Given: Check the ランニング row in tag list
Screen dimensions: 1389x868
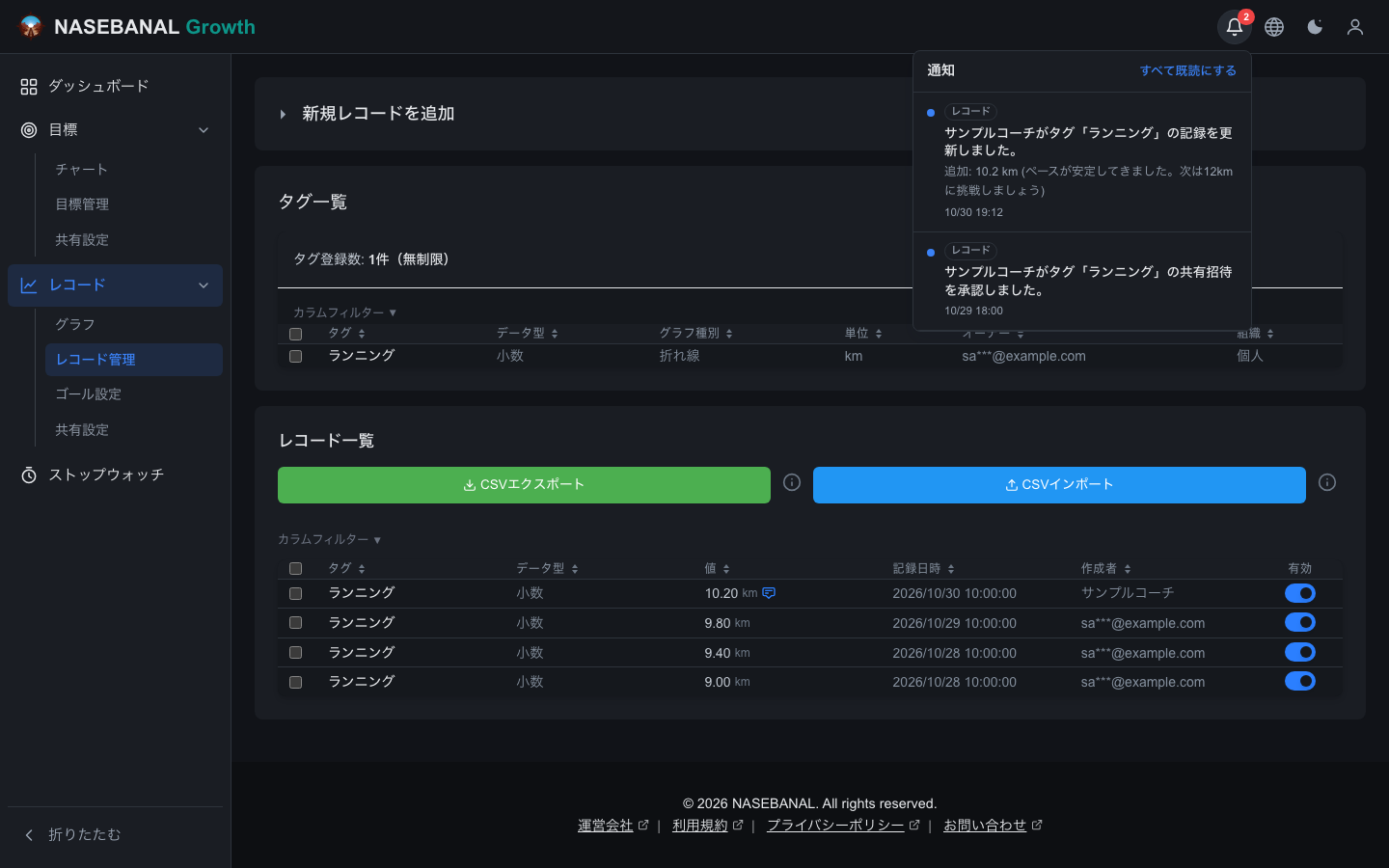Looking at the screenshot, I should [296, 356].
